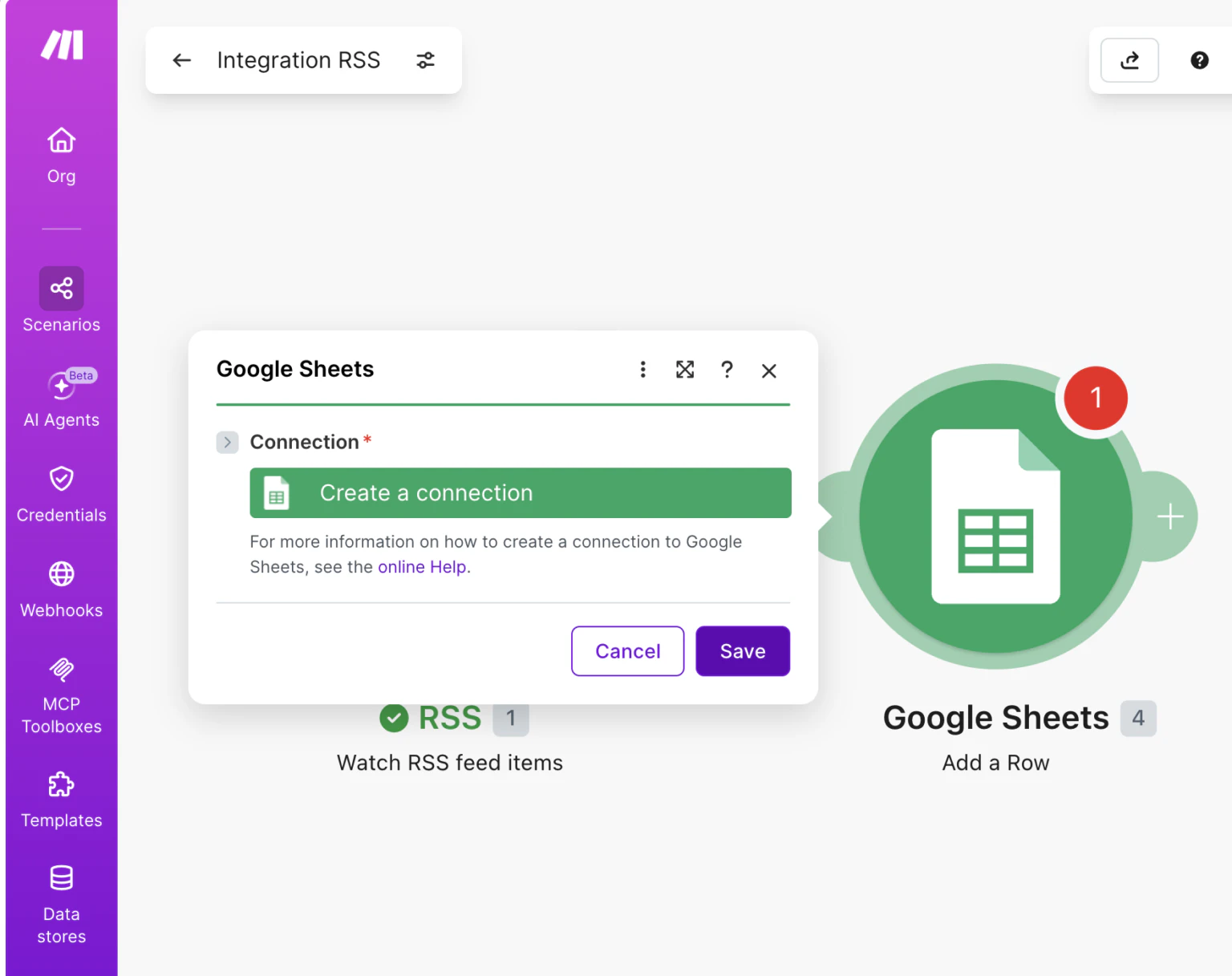Viewport: 1232px width, 976px height.
Task: Click the Beta badge on AI Agents
Action: tap(81, 375)
